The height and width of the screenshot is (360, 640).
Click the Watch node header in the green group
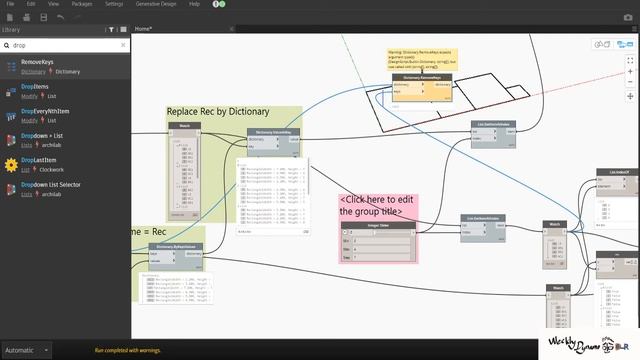pyautogui.click(x=184, y=126)
